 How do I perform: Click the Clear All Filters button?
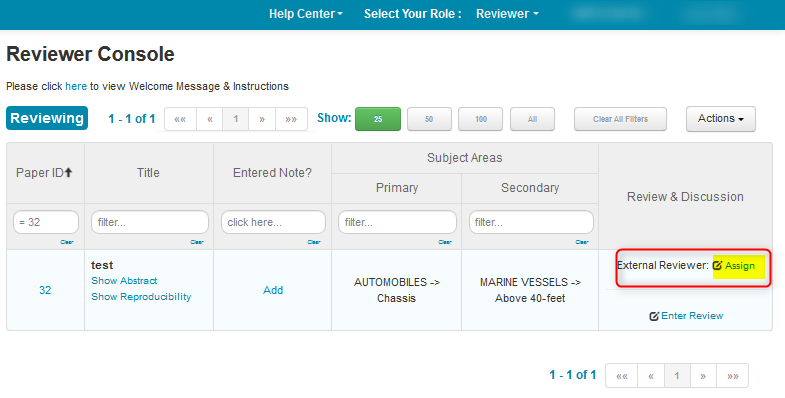click(620, 119)
